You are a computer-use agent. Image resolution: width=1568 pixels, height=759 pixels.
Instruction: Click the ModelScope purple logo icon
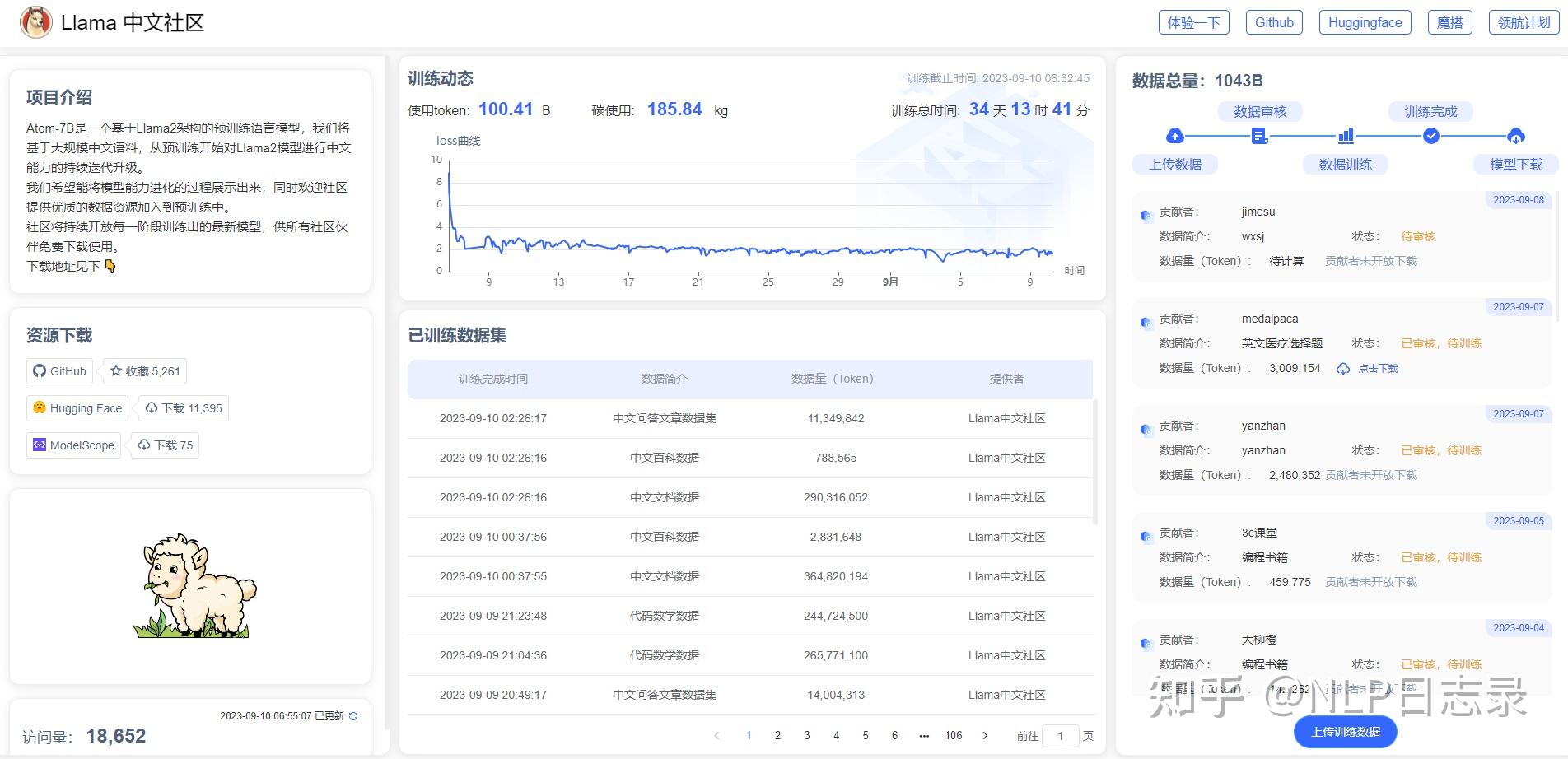(40, 445)
